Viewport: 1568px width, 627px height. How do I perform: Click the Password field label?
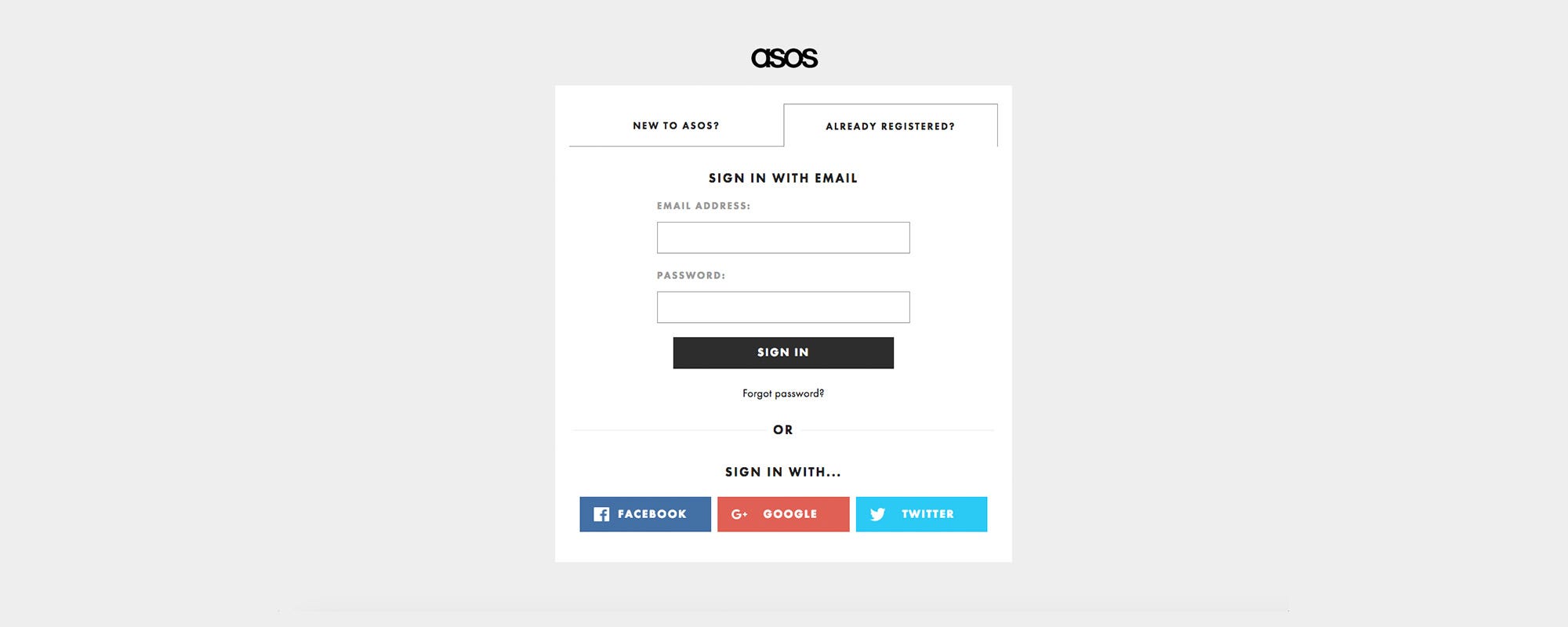pos(691,276)
